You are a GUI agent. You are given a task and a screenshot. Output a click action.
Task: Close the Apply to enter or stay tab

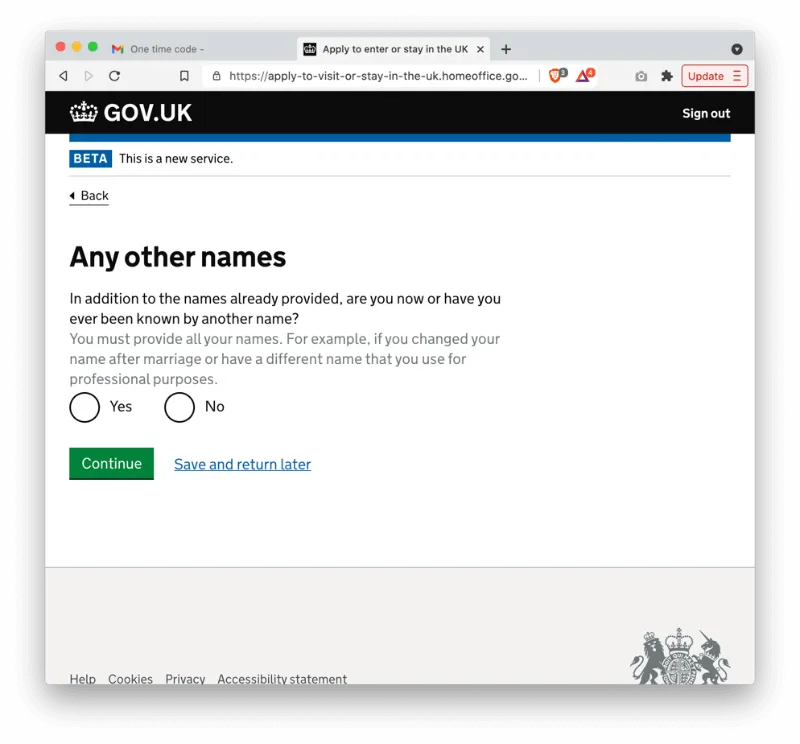click(480, 49)
